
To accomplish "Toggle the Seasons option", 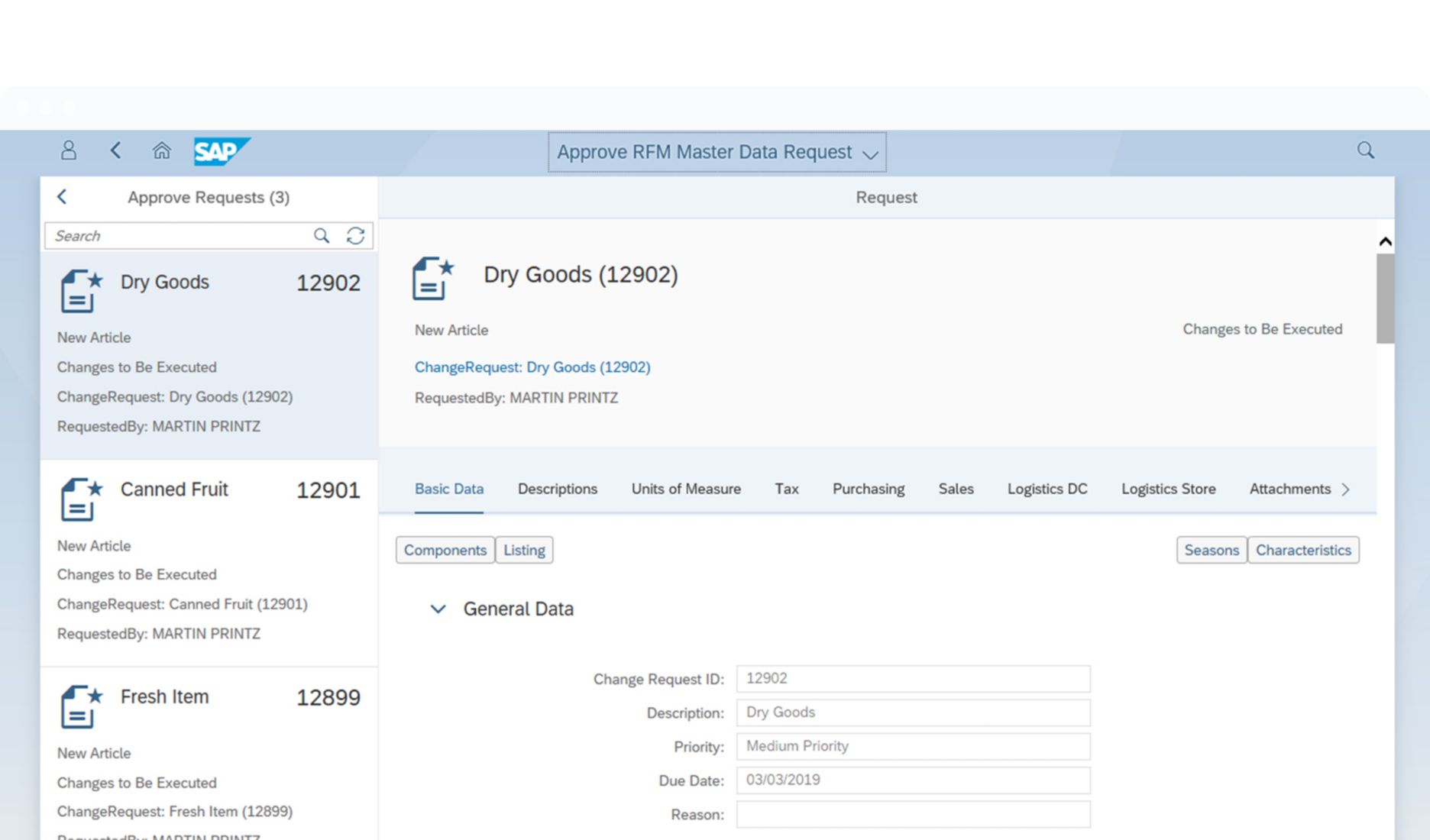I will [x=1211, y=550].
